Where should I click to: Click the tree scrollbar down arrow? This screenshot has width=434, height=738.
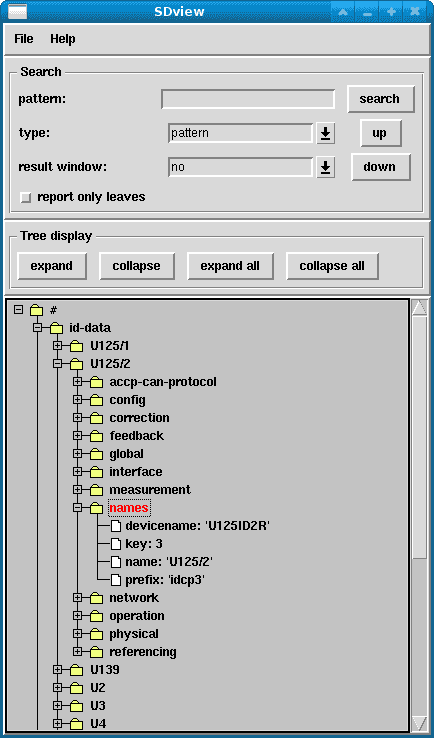click(x=420, y=723)
